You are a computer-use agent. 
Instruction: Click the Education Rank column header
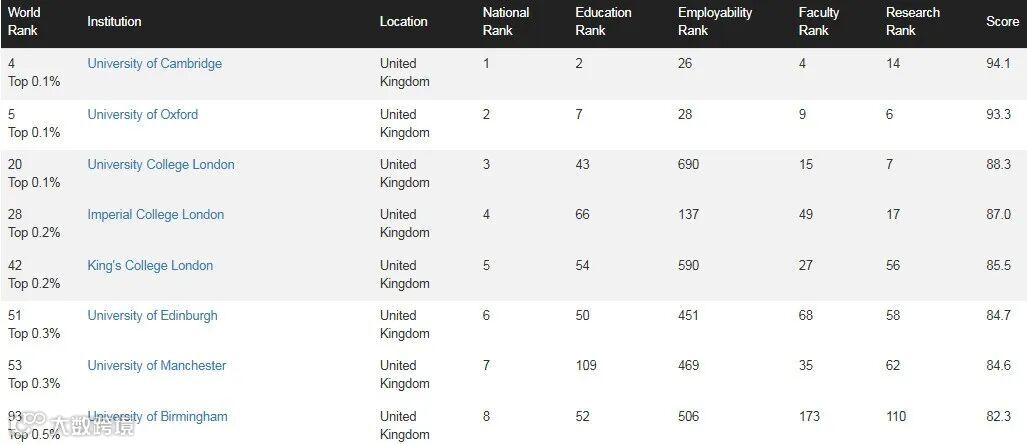[x=603, y=21]
